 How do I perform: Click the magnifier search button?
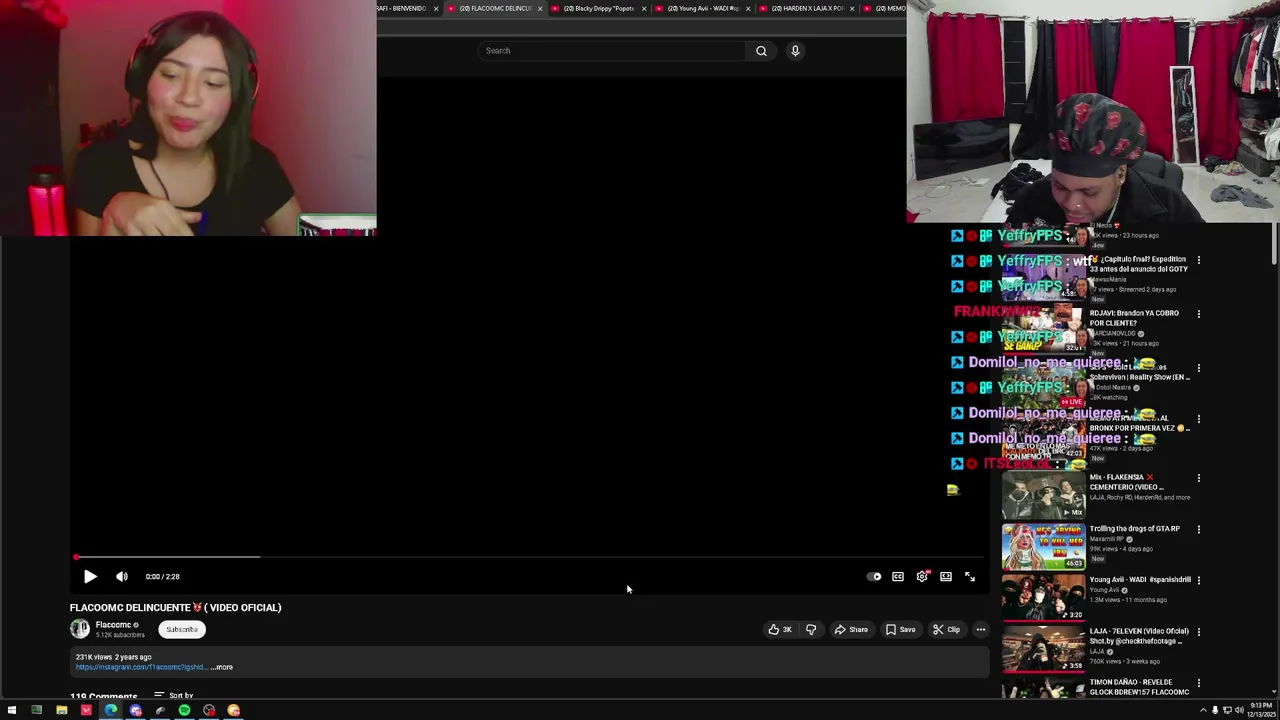click(x=761, y=50)
